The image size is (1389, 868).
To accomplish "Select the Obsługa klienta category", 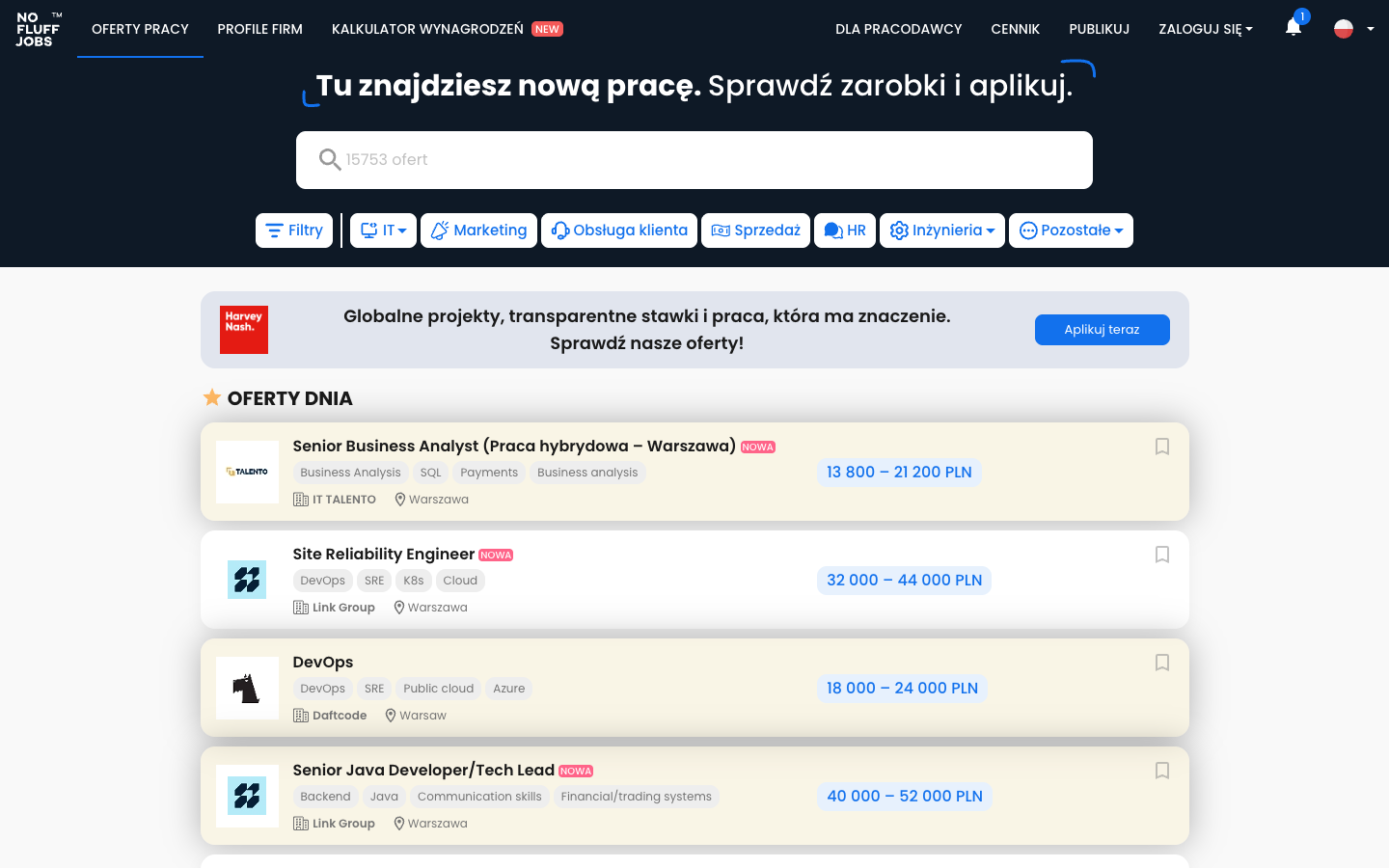I will click(619, 231).
